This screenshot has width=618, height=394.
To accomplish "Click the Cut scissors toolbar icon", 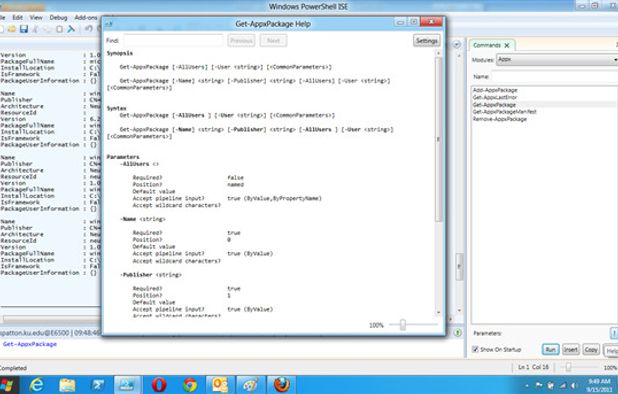I will 35,29.
